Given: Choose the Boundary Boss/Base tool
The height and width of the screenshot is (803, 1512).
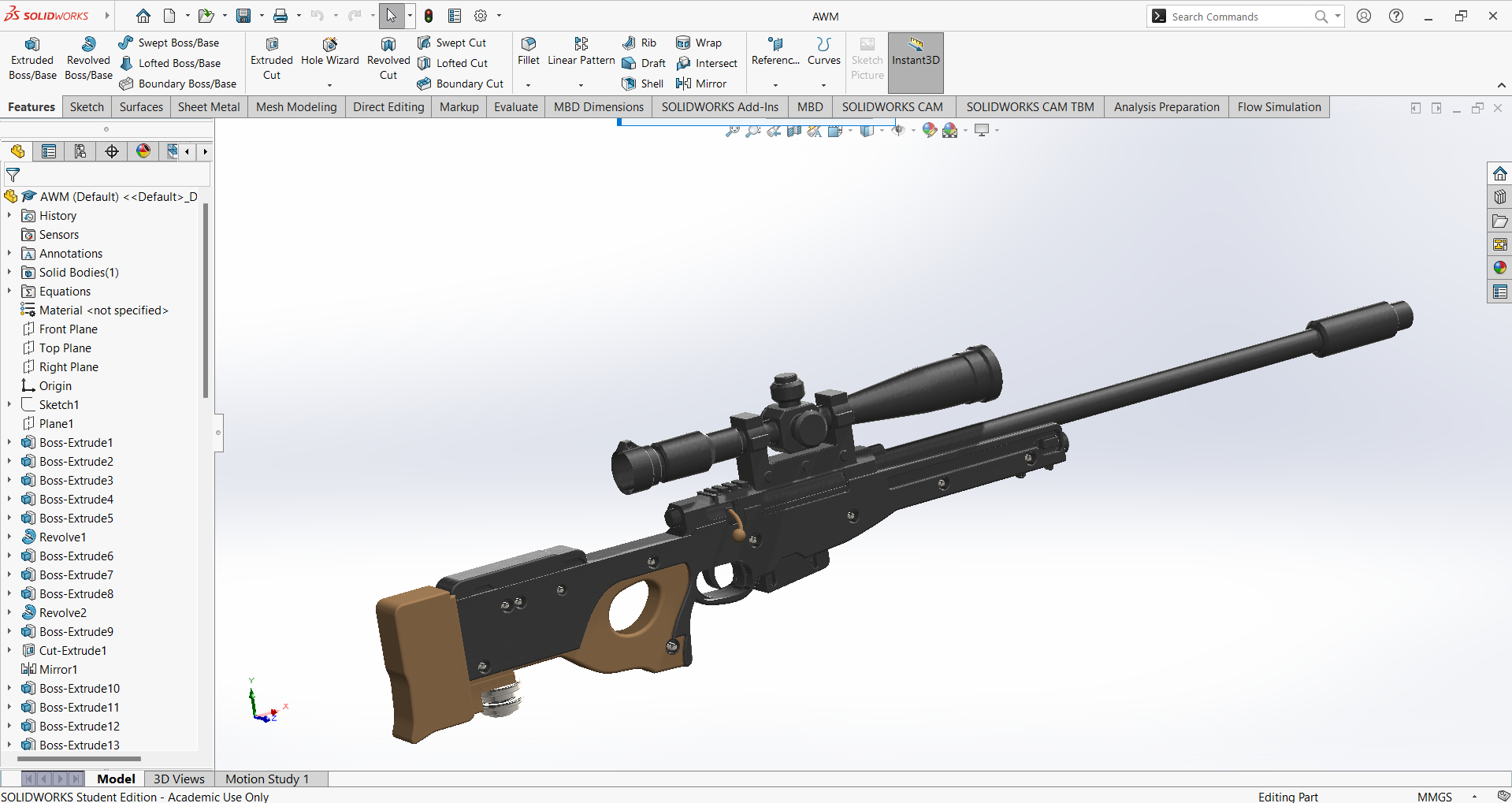Looking at the screenshot, I should (178, 84).
